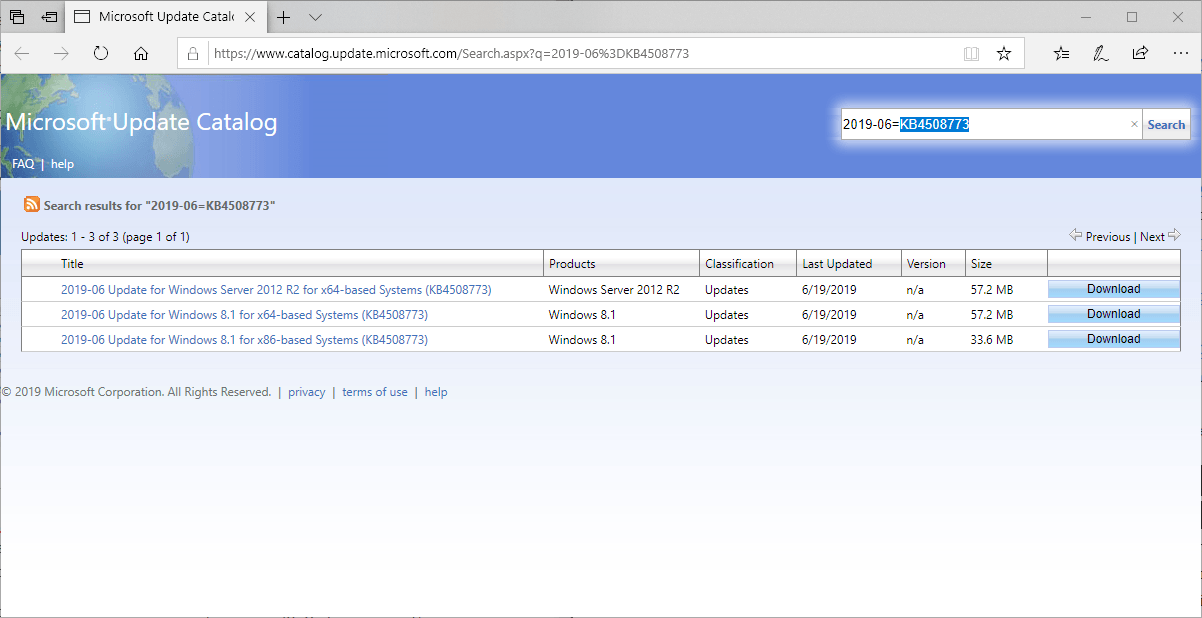Open the Settings and more ellipsis menu

click(x=1179, y=54)
